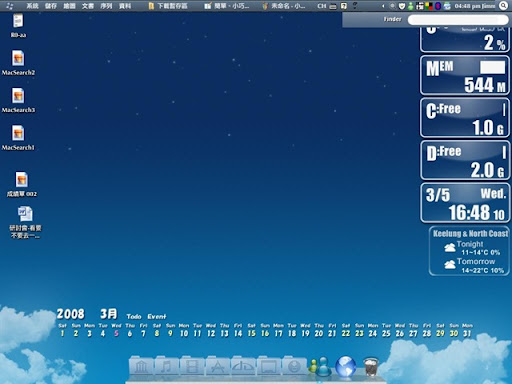Open the fifth menu bar item 序列
The image size is (512, 384).
tap(106, 6)
